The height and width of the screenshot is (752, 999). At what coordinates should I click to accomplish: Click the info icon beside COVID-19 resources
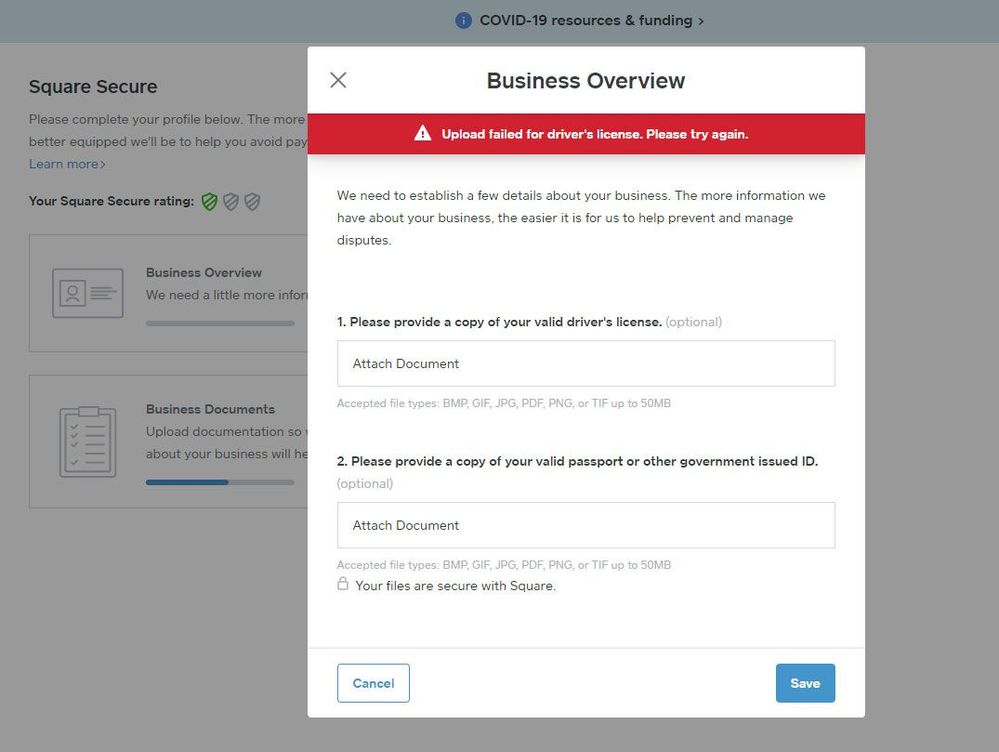tap(463, 21)
